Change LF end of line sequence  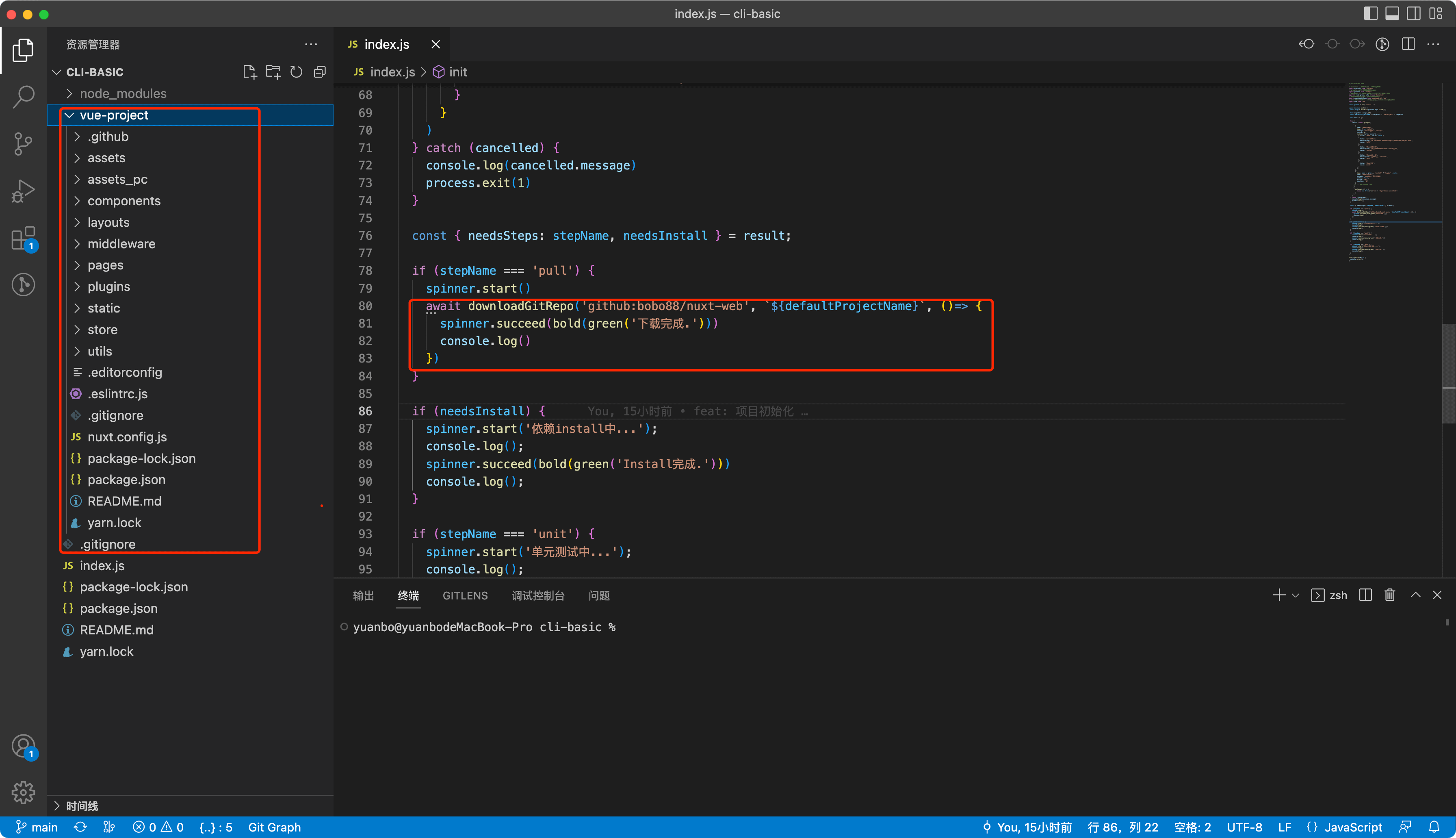tap(1285, 827)
